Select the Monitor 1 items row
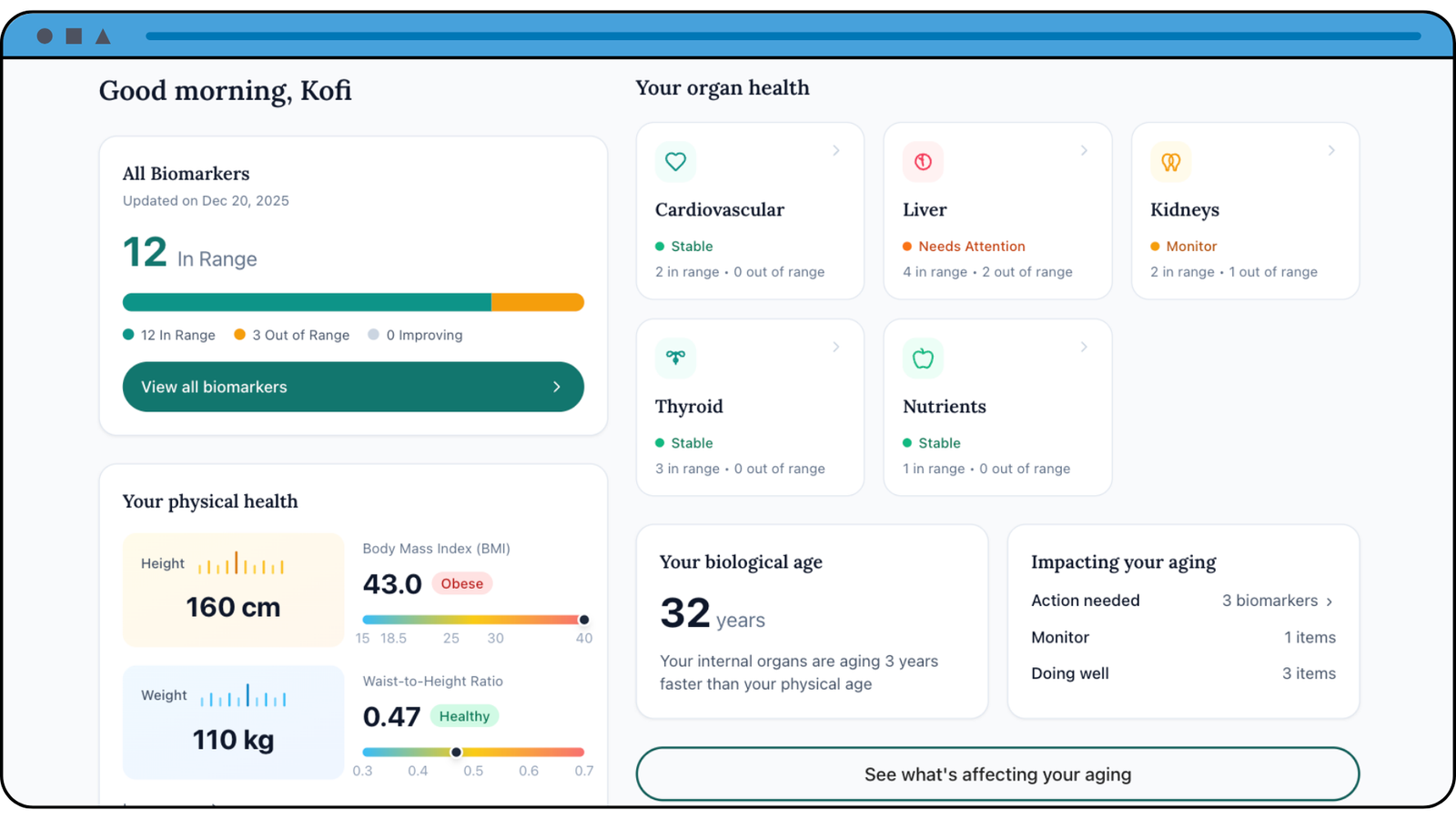 point(1183,637)
